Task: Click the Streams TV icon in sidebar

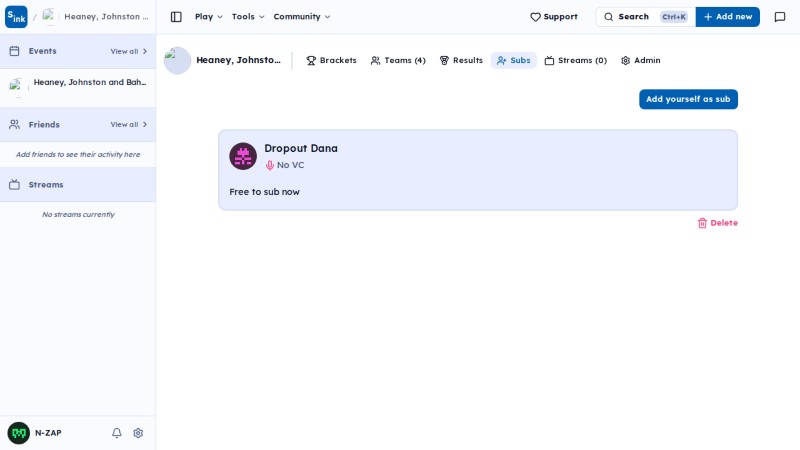Action: [14, 185]
